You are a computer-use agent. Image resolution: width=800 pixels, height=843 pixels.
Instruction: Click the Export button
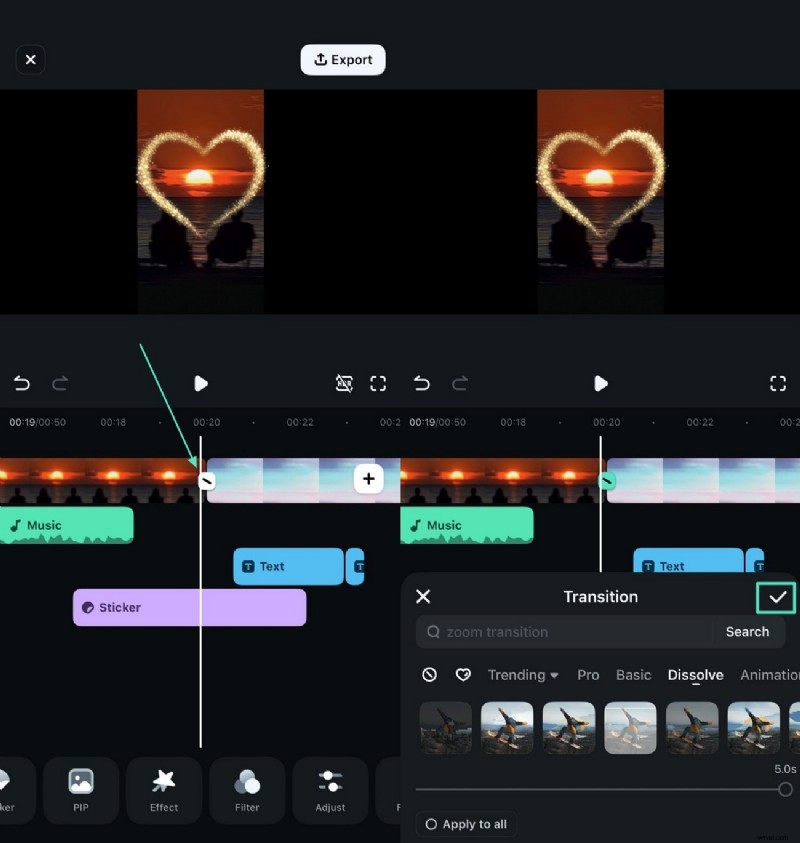click(343, 59)
